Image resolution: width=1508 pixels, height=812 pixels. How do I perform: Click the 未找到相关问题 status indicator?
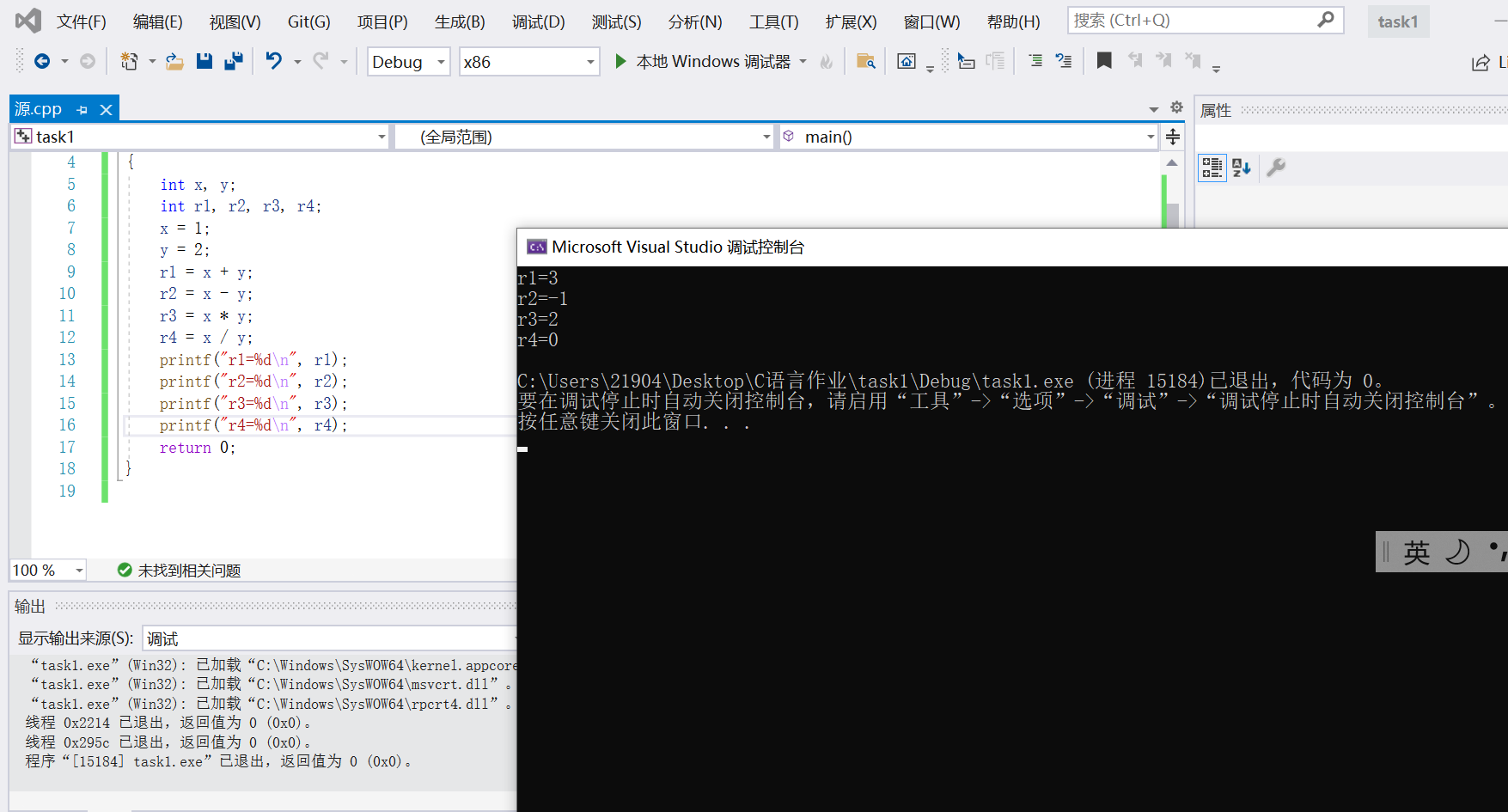pos(179,570)
